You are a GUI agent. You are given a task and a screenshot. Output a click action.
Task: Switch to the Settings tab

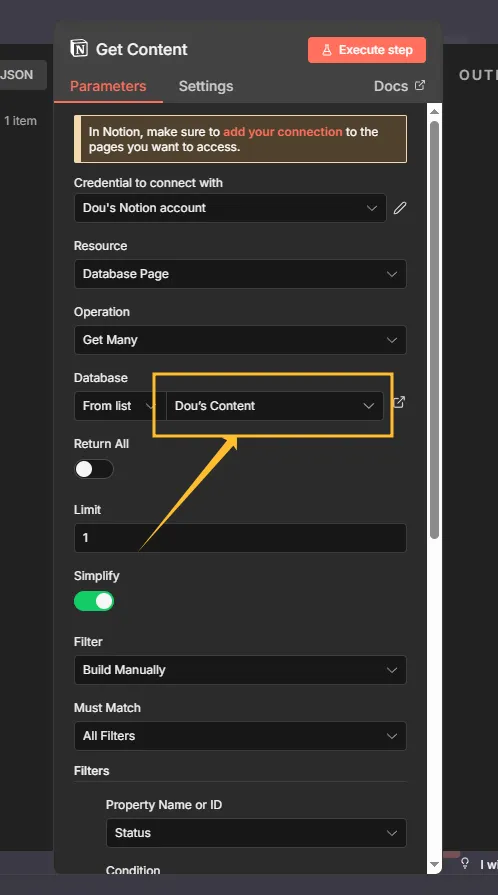pyautogui.click(x=206, y=86)
